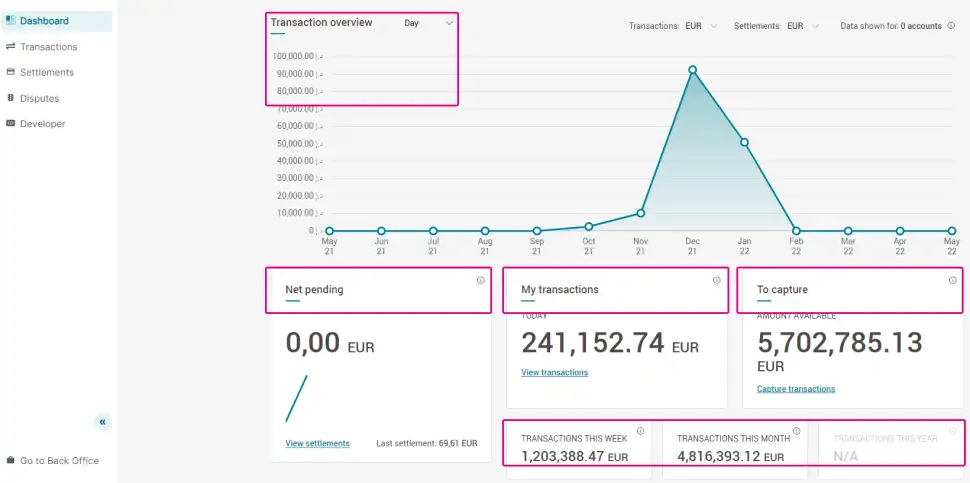Open Settlements in the sidebar menu
The image size is (970, 483).
pos(46,72)
